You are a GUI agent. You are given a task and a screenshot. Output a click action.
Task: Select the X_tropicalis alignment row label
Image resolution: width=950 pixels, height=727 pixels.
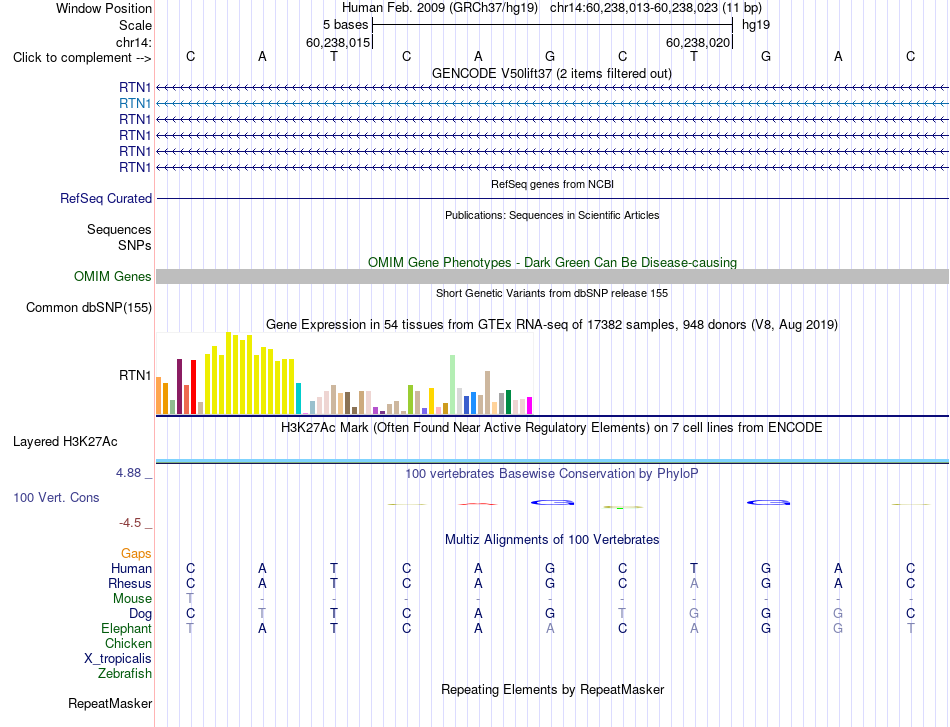(x=118, y=659)
